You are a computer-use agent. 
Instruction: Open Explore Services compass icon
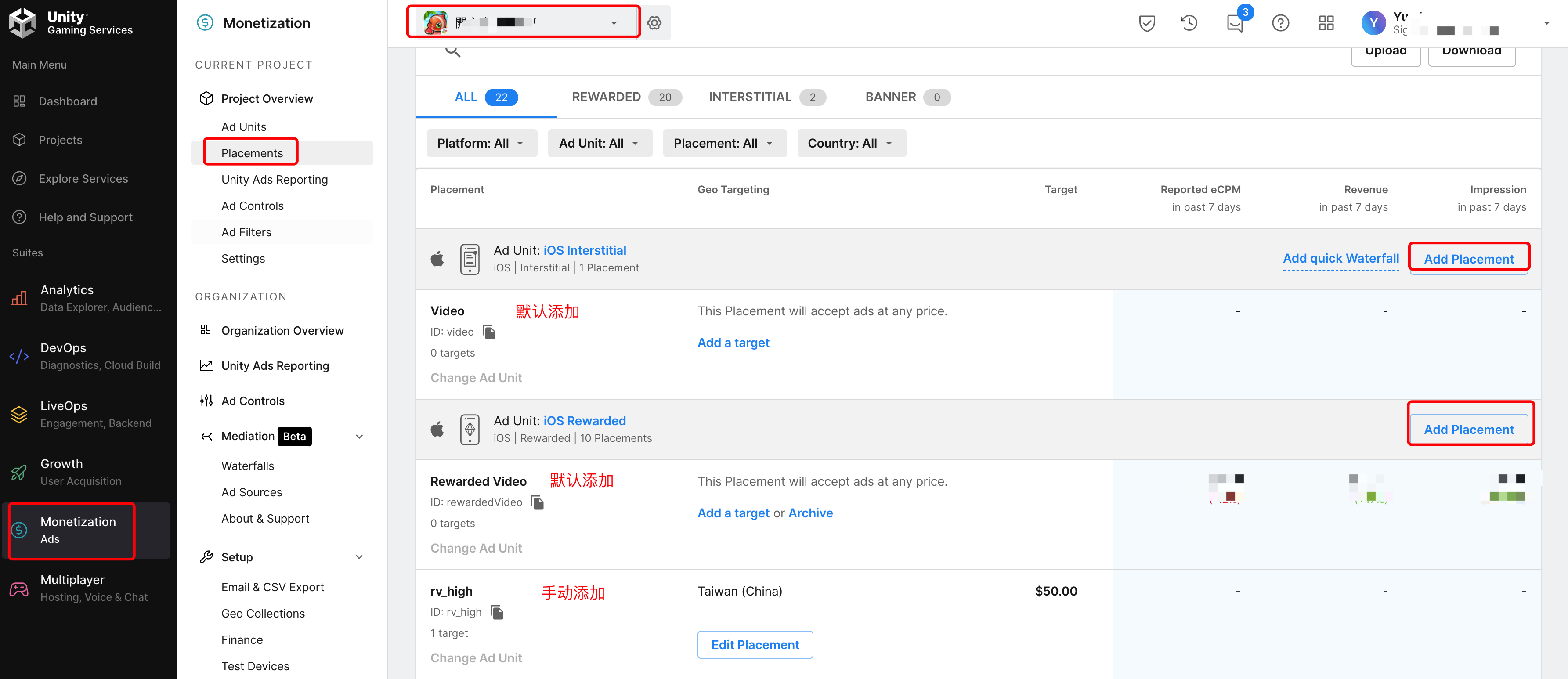(x=19, y=178)
